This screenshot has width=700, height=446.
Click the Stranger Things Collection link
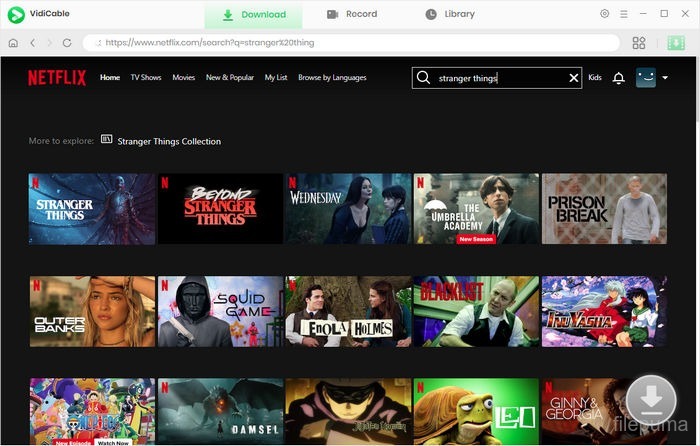coord(169,141)
